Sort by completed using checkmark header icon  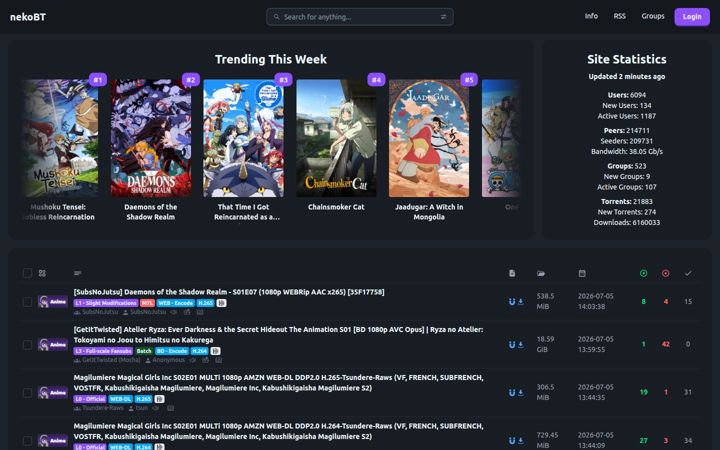point(688,273)
